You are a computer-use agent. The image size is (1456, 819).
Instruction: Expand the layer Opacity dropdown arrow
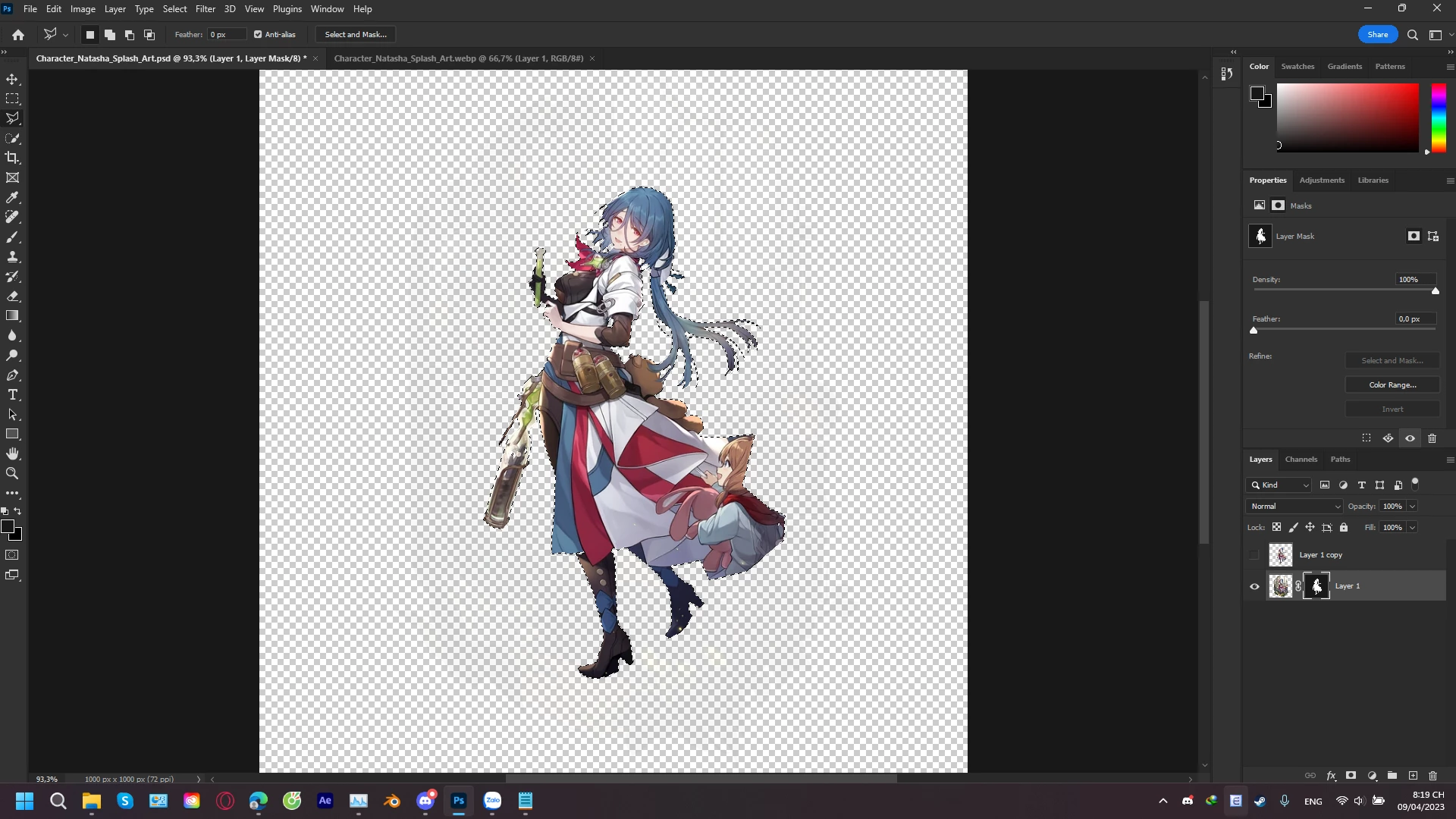click(x=1412, y=507)
